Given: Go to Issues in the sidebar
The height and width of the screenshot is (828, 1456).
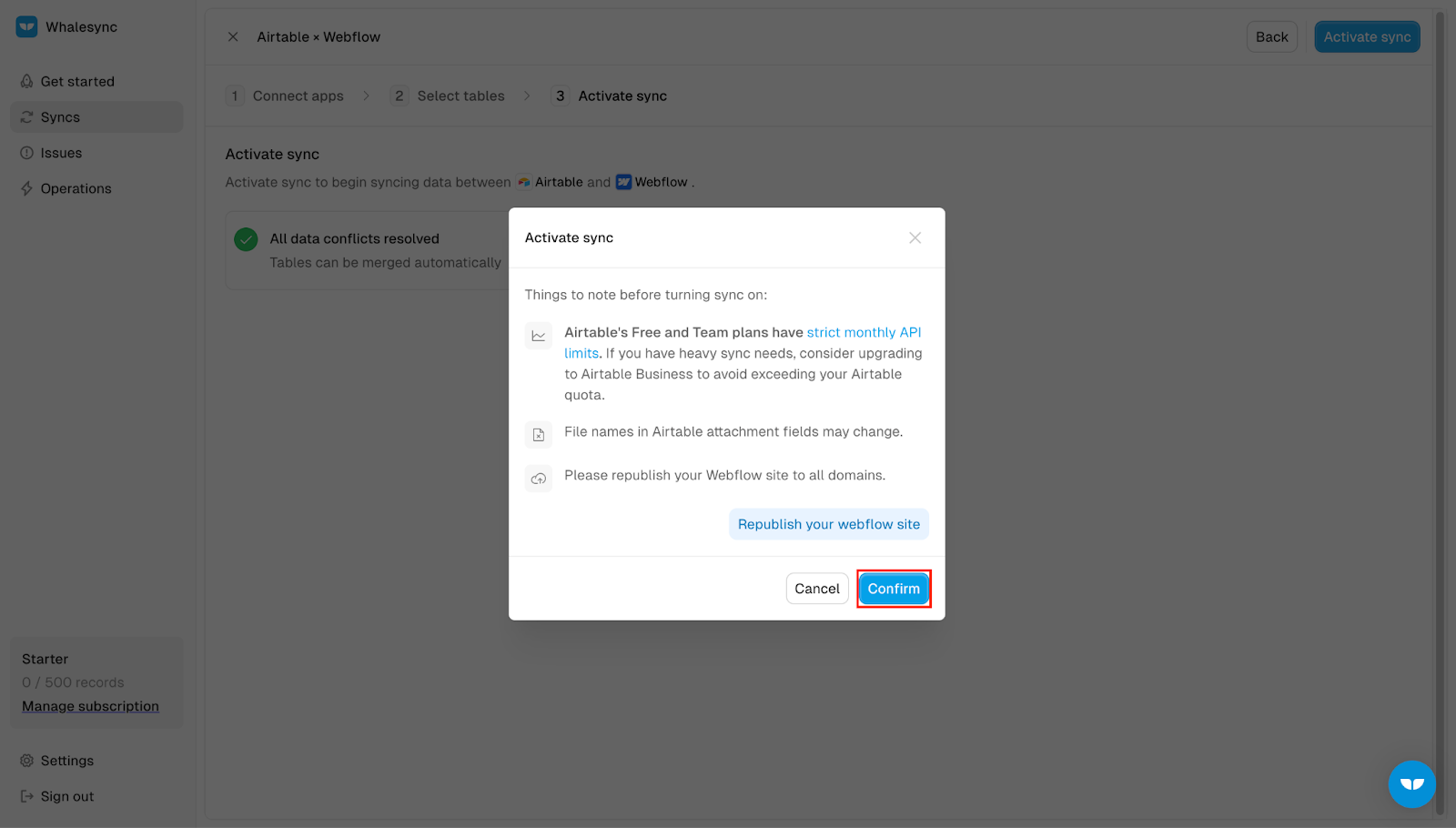Looking at the screenshot, I should [96, 153].
